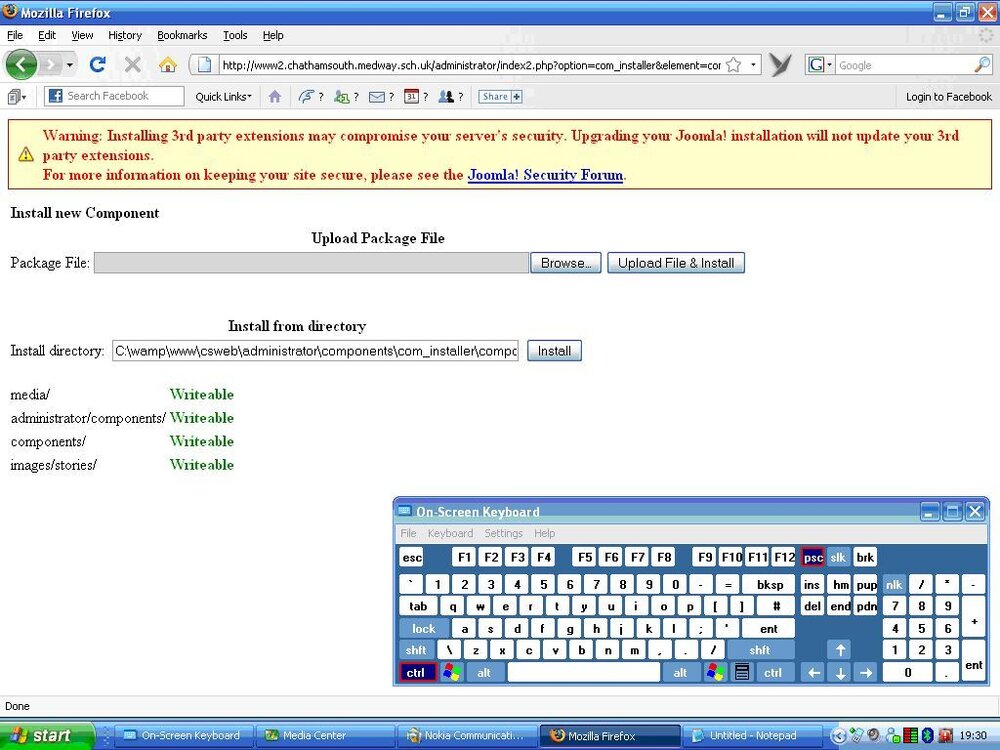Click the Firefox reload page icon
Image resolution: width=1000 pixels, height=750 pixels.
[x=98, y=64]
